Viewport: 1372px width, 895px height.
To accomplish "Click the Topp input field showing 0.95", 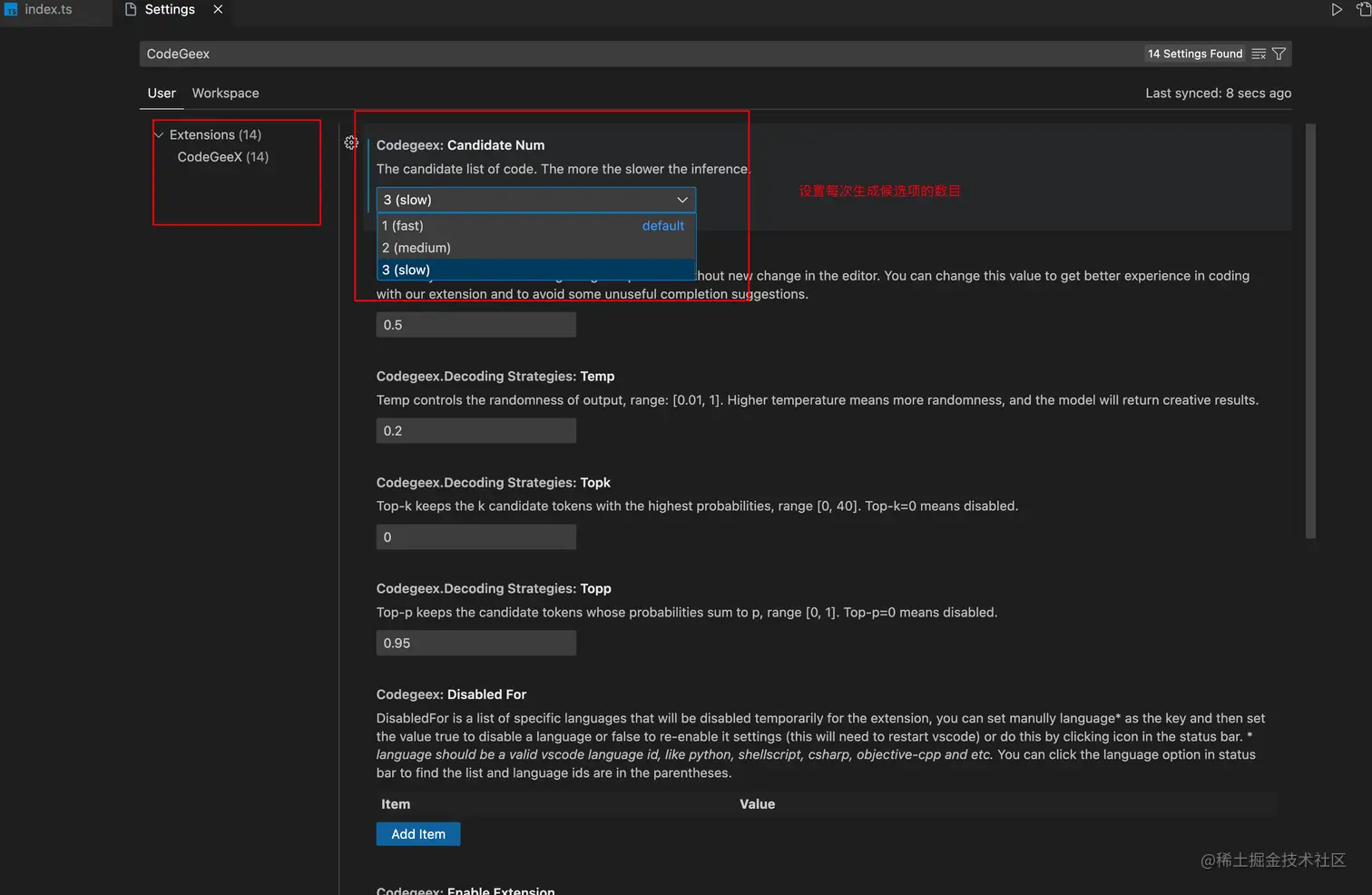I will click(x=476, y=644).
